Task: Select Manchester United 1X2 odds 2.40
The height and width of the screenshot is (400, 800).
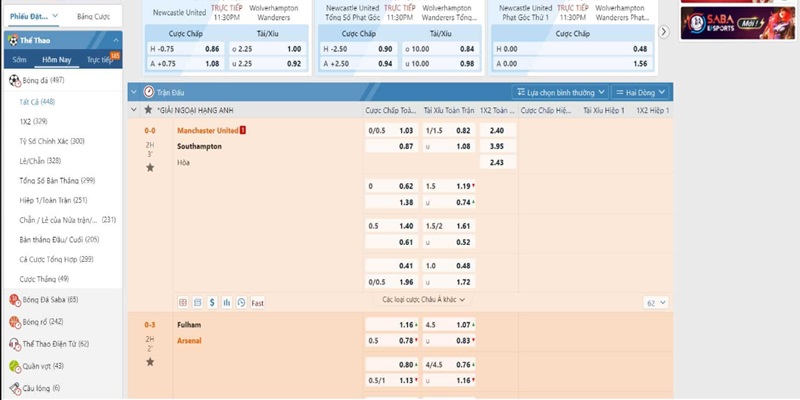Action: click(x=497, y=131)
